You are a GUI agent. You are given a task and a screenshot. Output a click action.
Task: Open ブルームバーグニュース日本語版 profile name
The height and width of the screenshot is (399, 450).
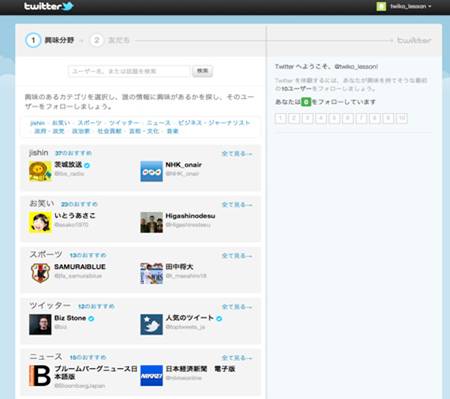(x=96, y=373)
